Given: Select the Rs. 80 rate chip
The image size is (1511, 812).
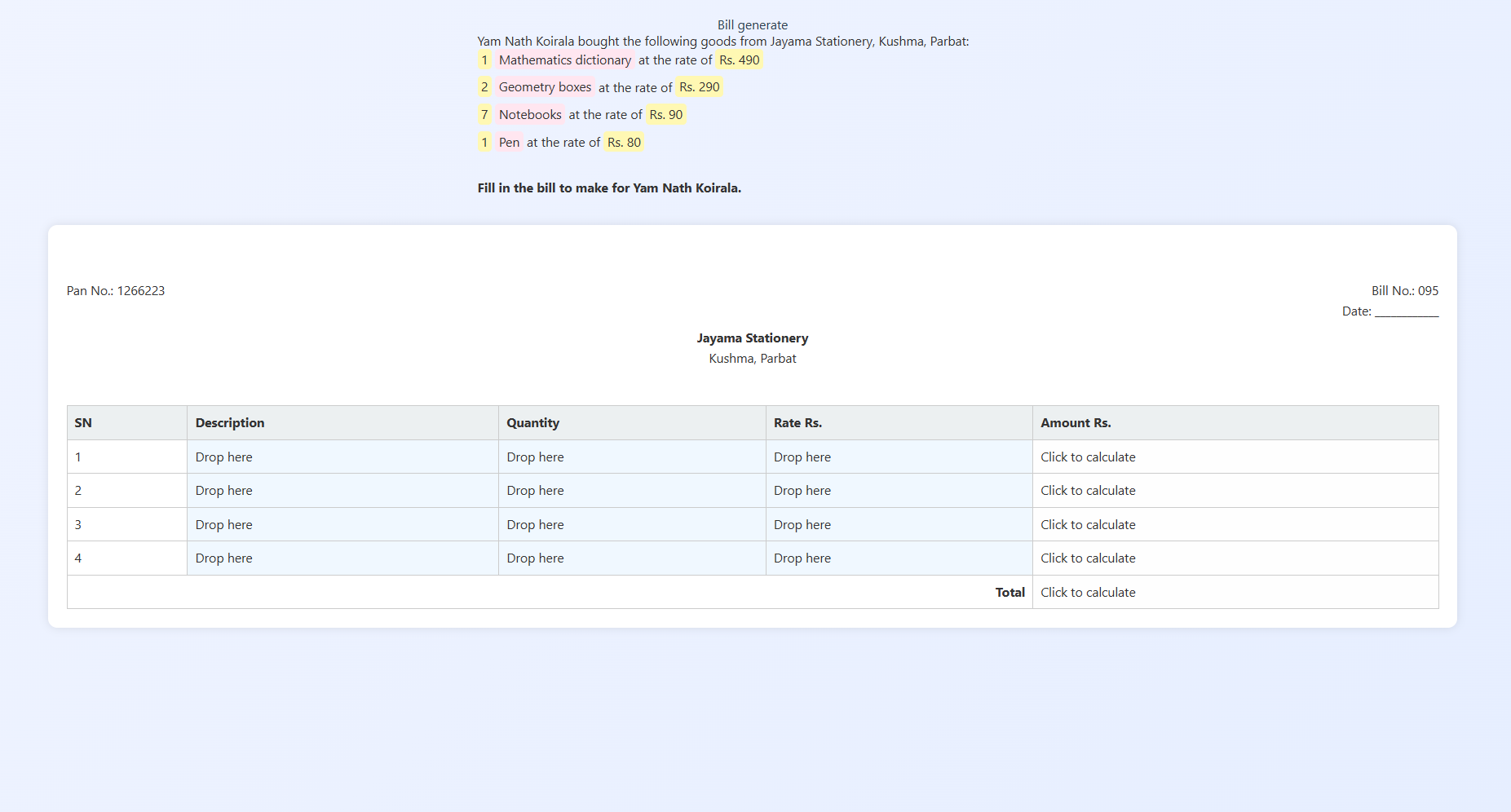Looking at the screenshot, I should 624,143.
